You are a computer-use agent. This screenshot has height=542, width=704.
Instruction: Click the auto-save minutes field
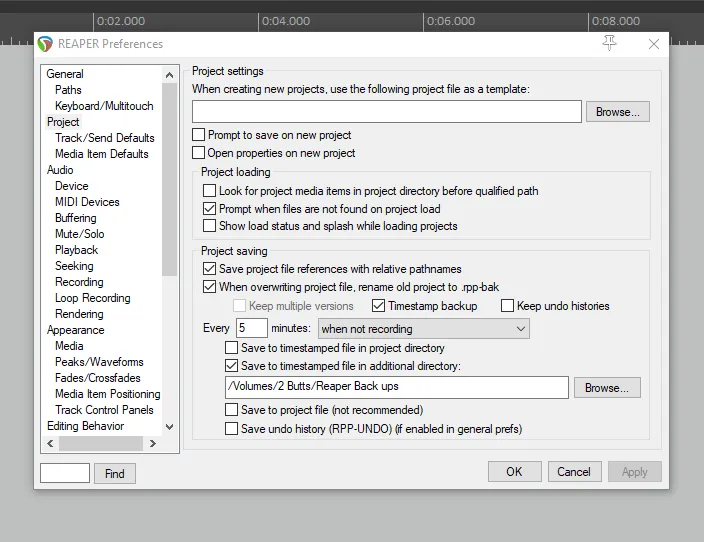tap(251, 328)
